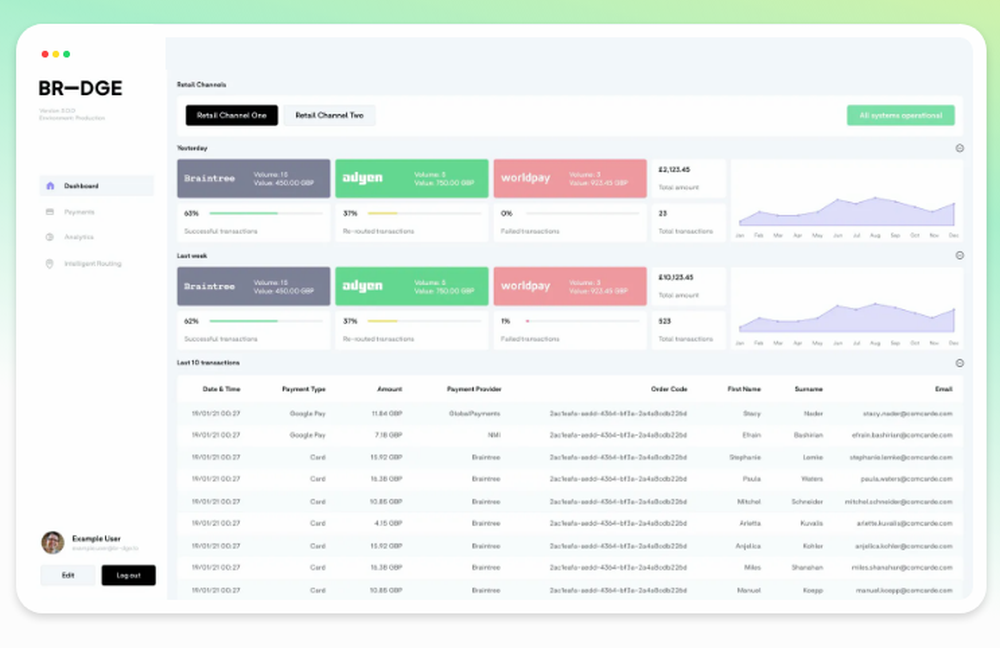This screenshot has width=1000, height=648.
Task: Click the Example User avatar photo
Action: (x=53, y=542)
